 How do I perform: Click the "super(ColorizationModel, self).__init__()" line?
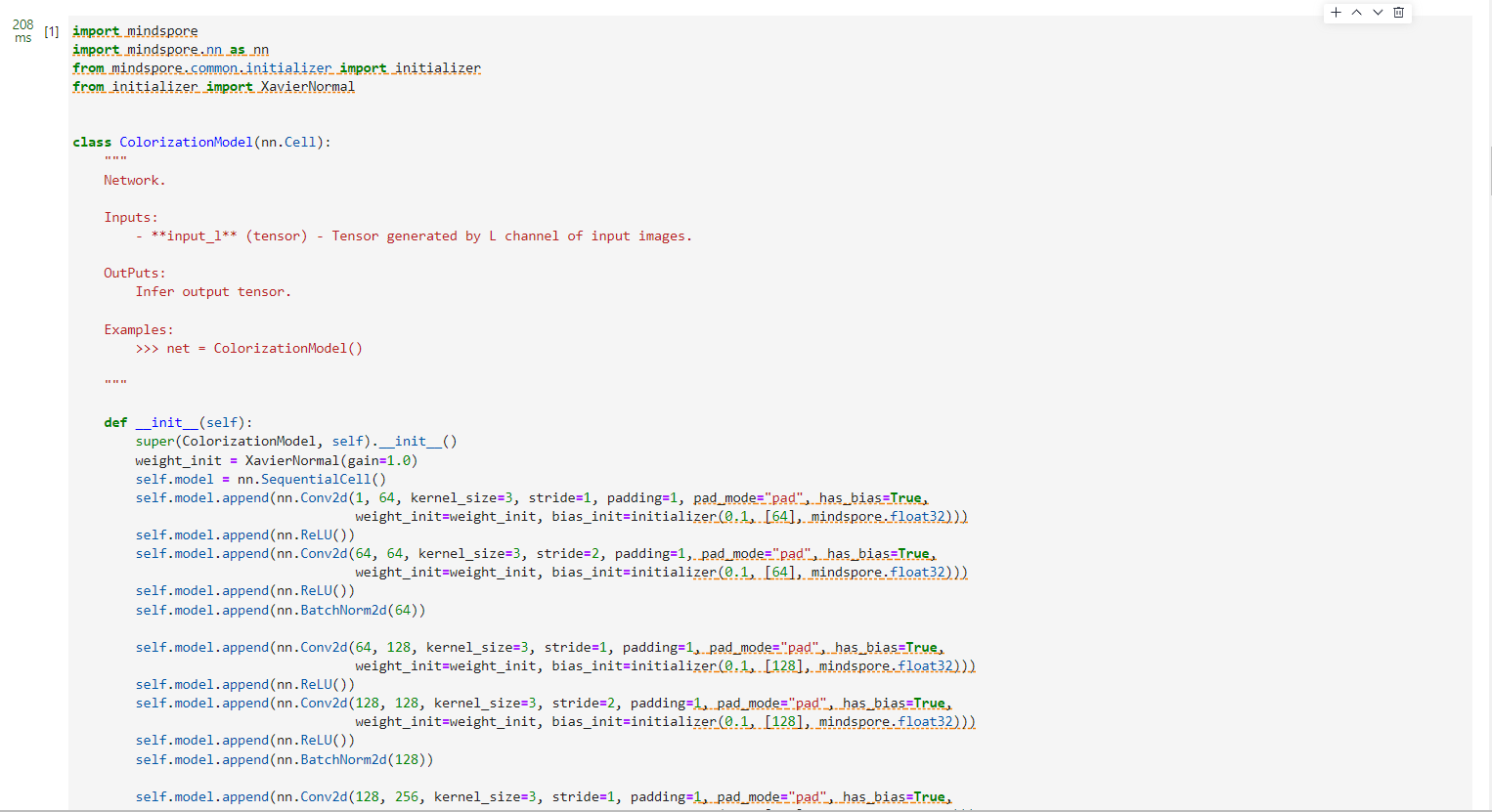(x=296, y=442)
